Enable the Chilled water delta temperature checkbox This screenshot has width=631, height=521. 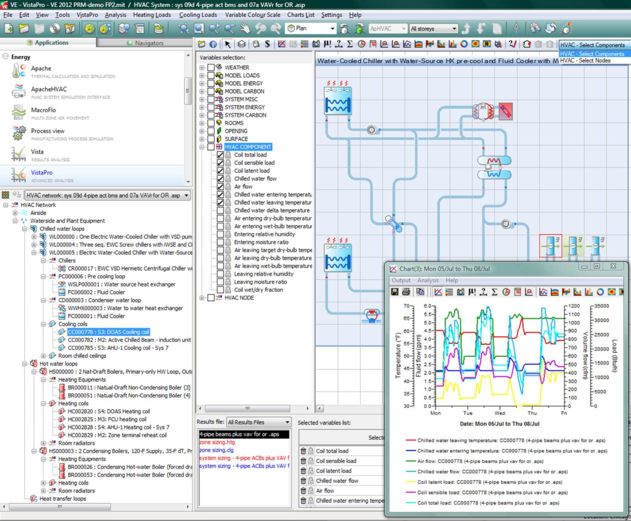(221, 211)
